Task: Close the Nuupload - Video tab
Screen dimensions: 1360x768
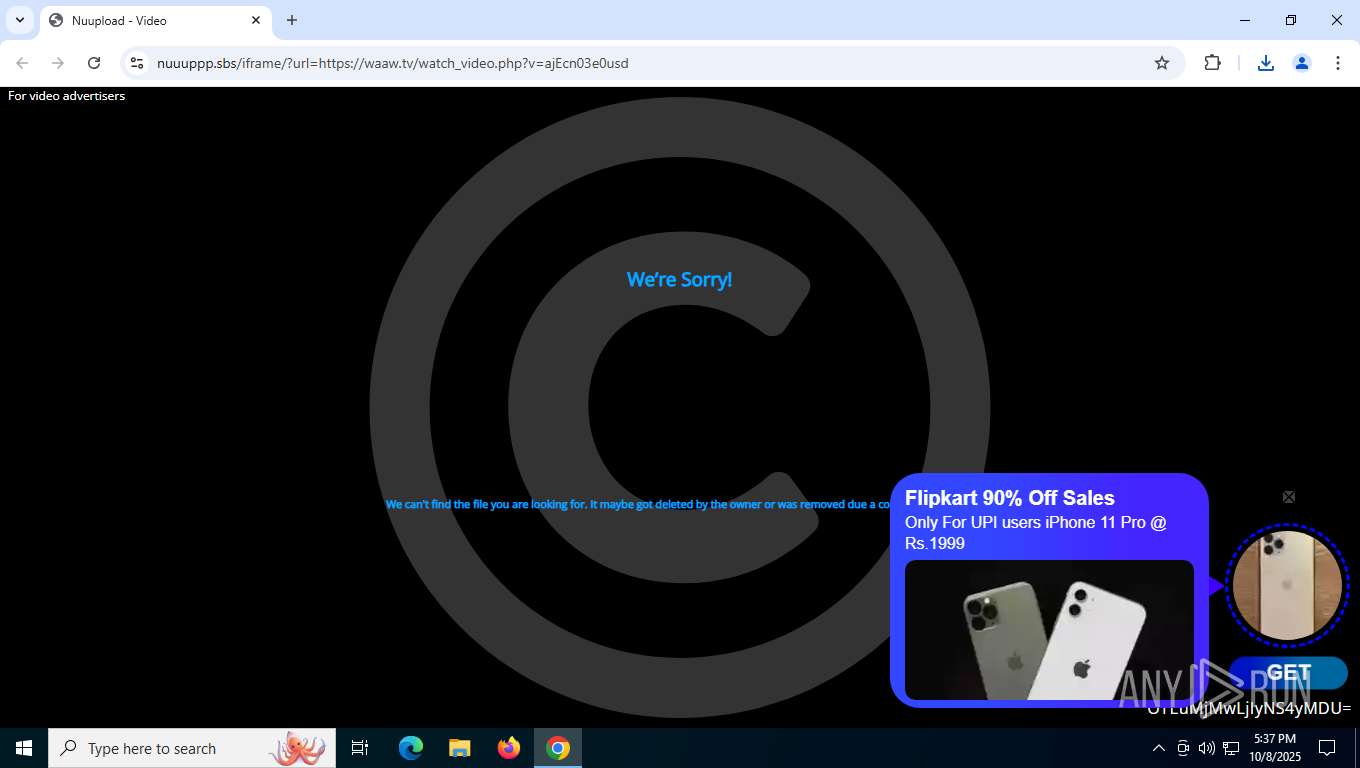Action: click(256, 20)
